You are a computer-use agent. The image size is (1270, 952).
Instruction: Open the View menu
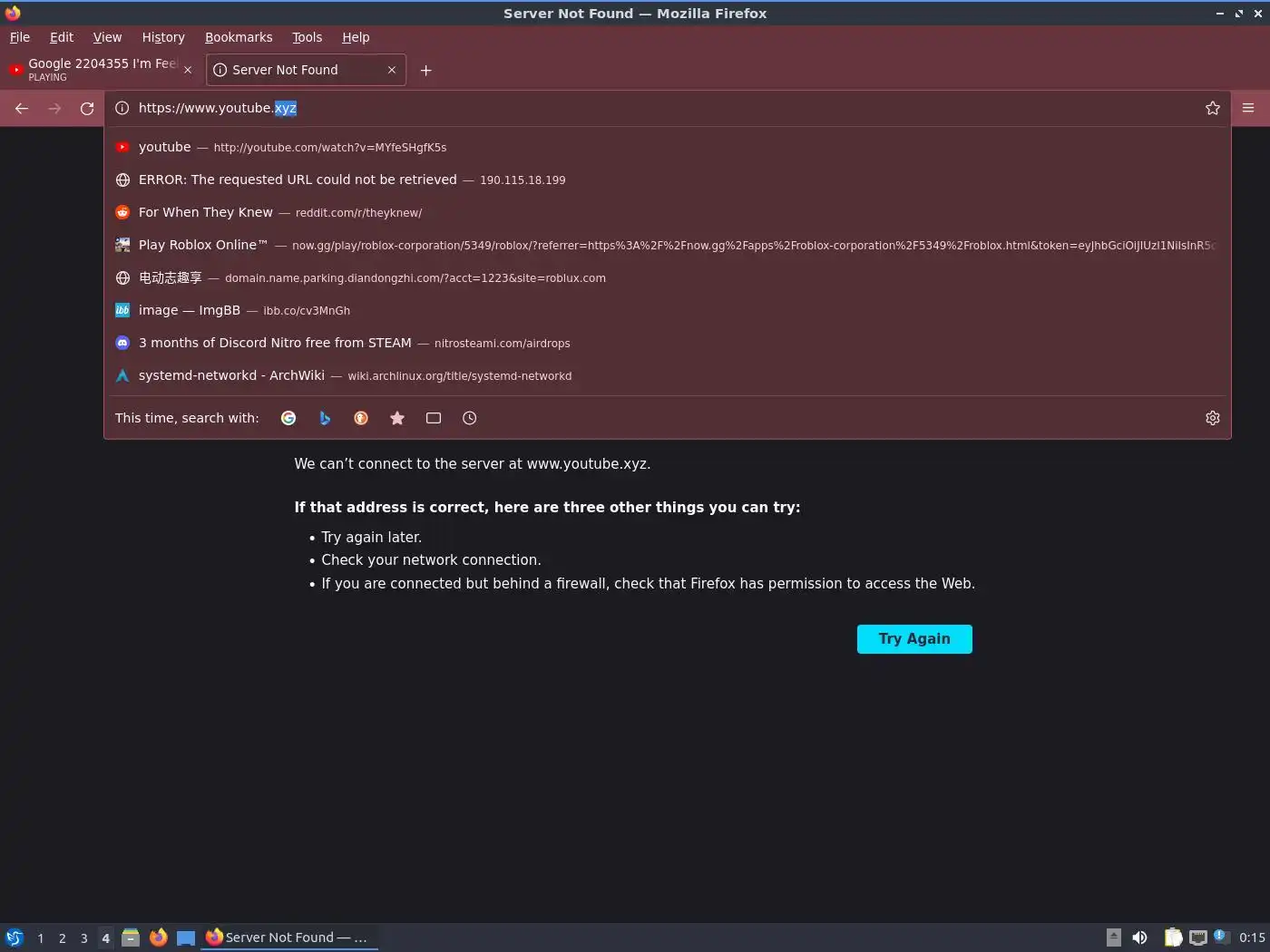coord(107,37)
